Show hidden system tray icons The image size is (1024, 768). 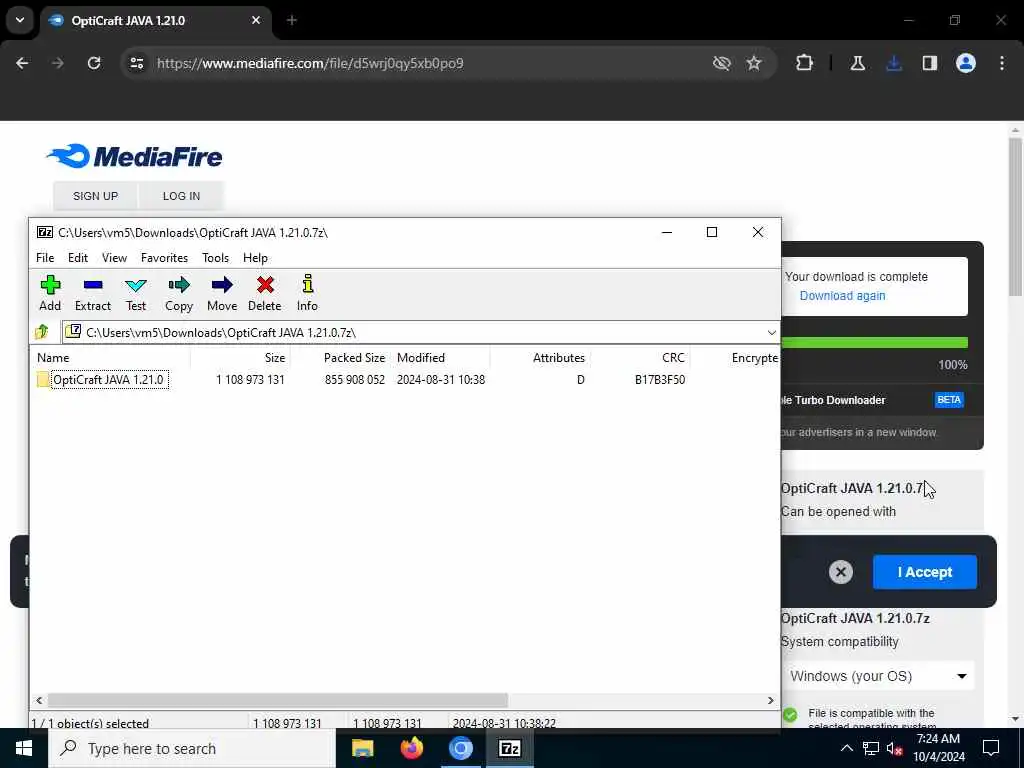coord(846,748)
